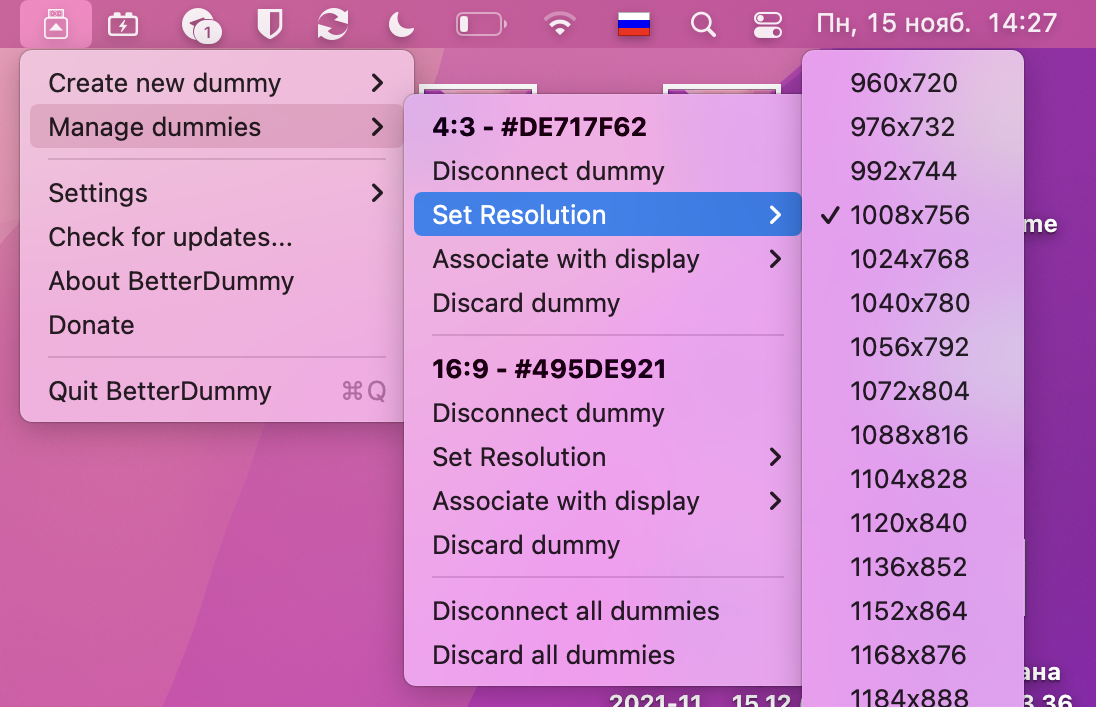Viewport: 1096px width, 707px height.
Task: Open the menu bar icon with badge 1
Action: [198, 24]
